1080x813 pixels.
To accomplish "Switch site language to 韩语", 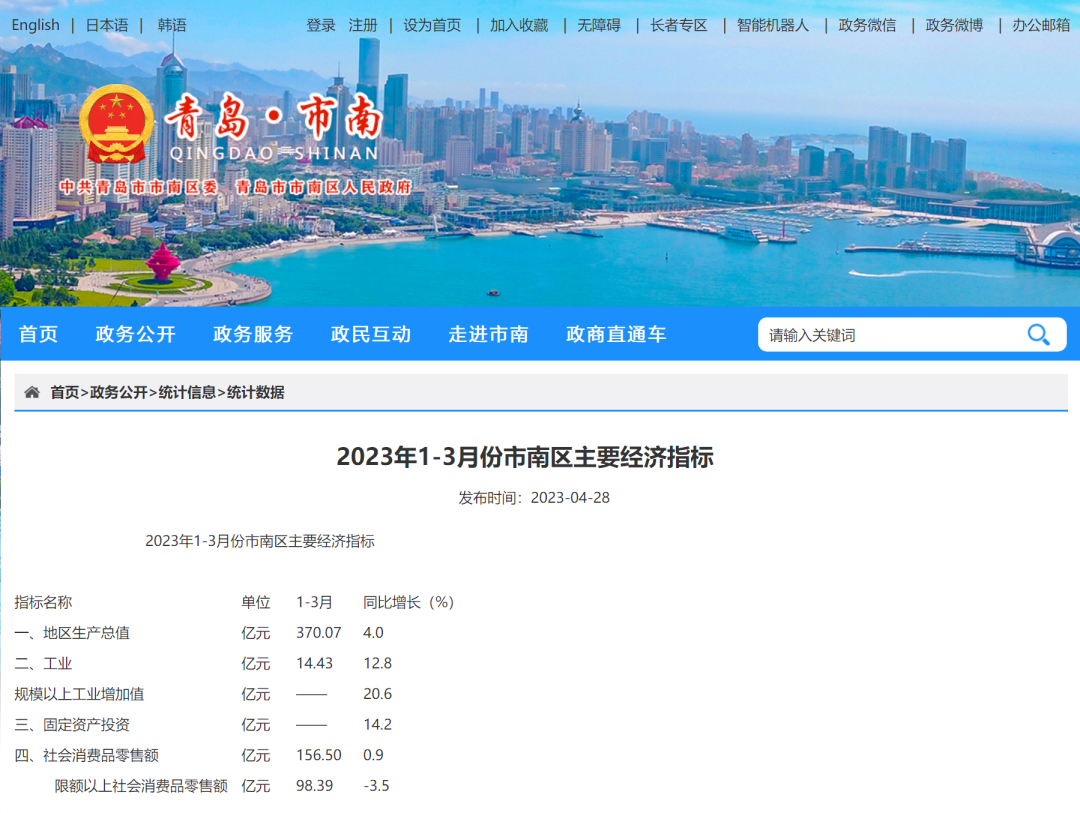I will (172, 25).
